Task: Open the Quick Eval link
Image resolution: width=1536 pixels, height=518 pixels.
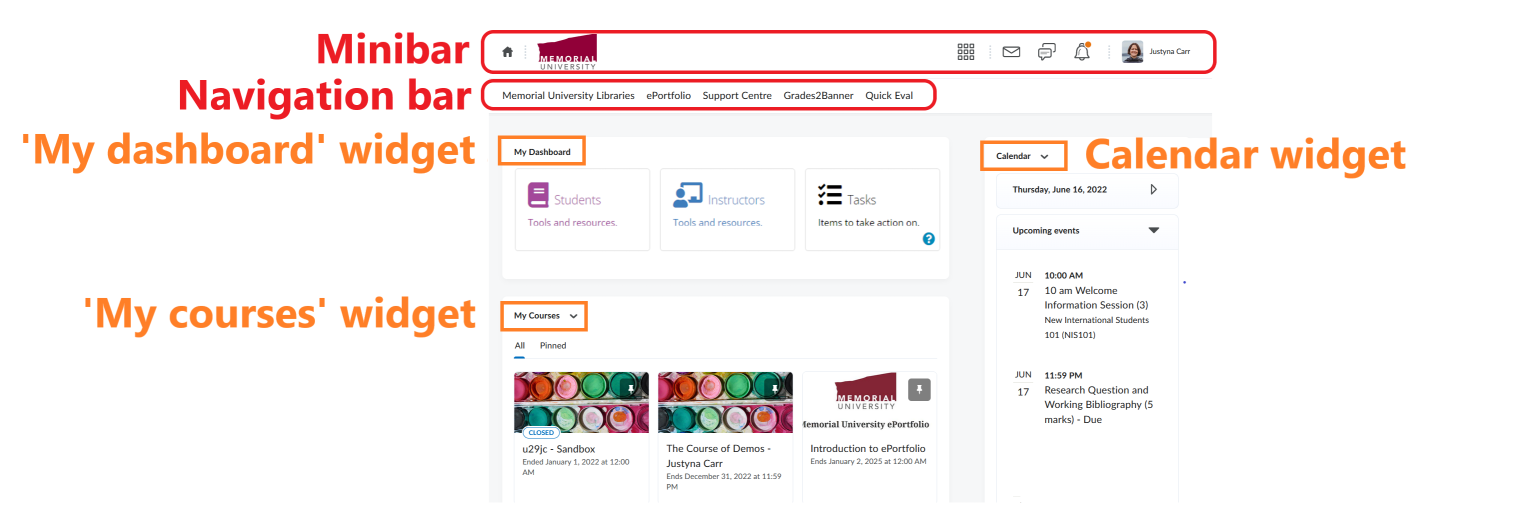Action: [x=889, y=96]
